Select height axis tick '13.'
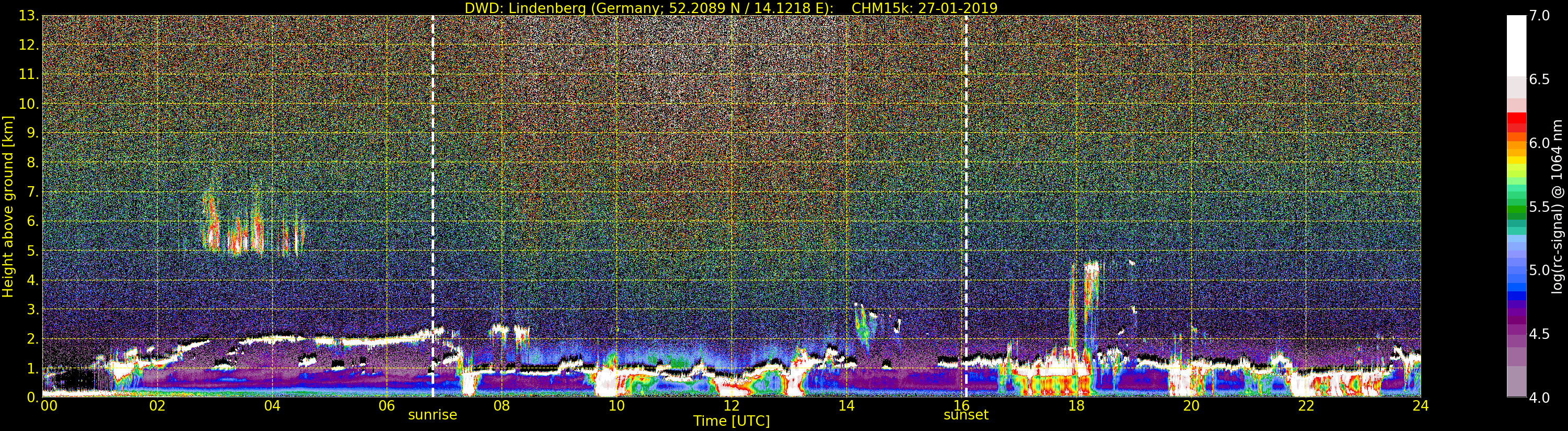 tap(28, 16)
